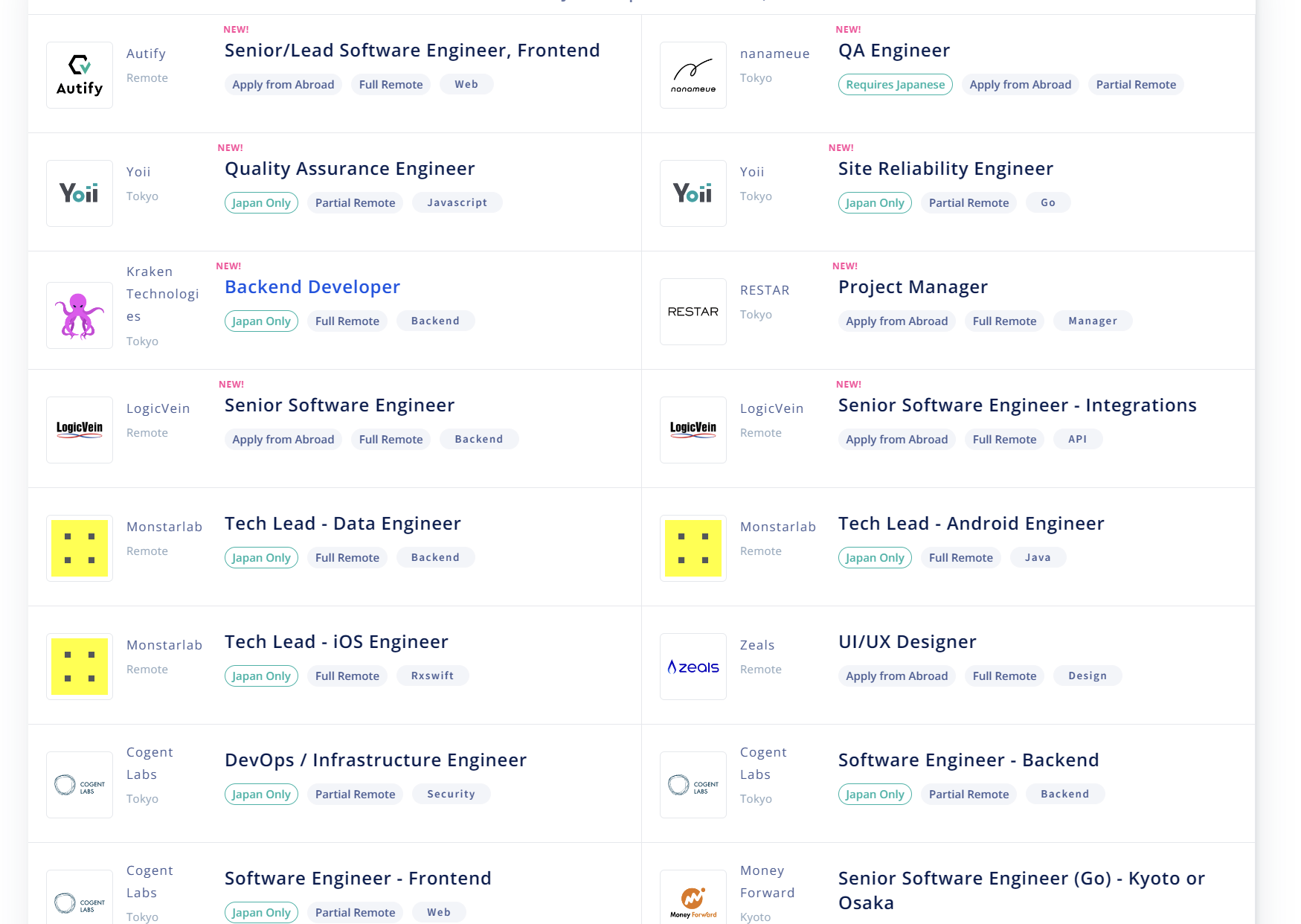Screen dimensions: 1301x924
Task: Click the Zeals company logo
Action: point(693,667)
